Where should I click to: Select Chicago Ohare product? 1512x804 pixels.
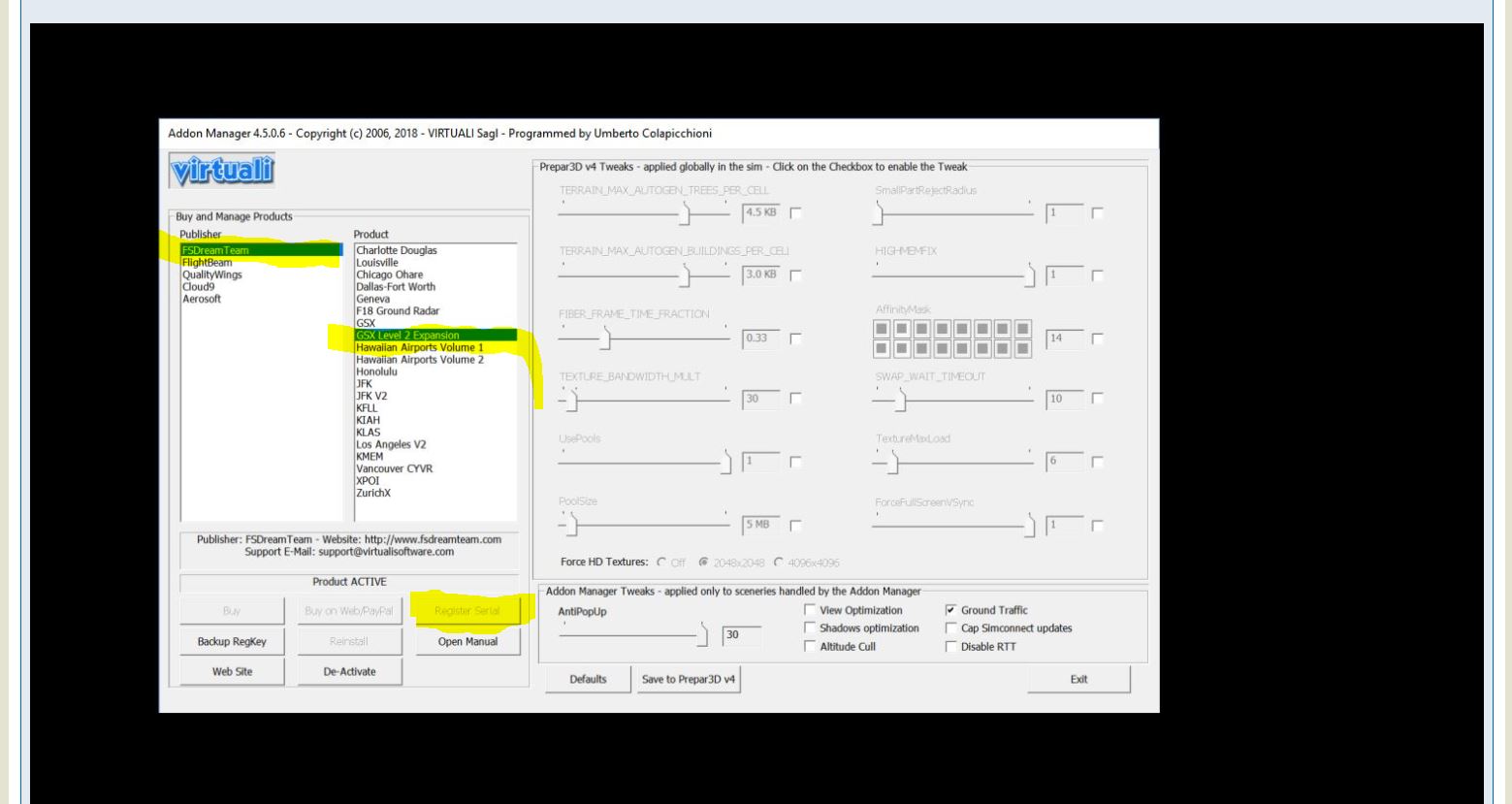(435, 274)
